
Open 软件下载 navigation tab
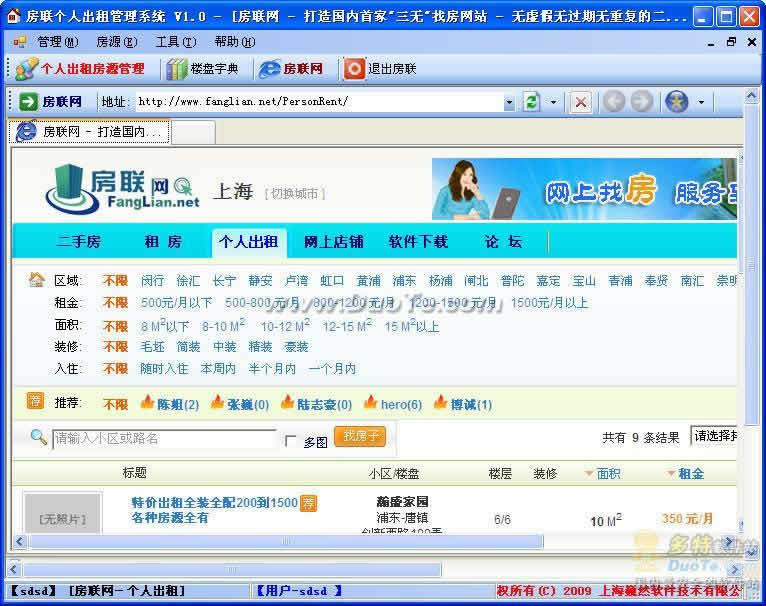click(418, 241)
